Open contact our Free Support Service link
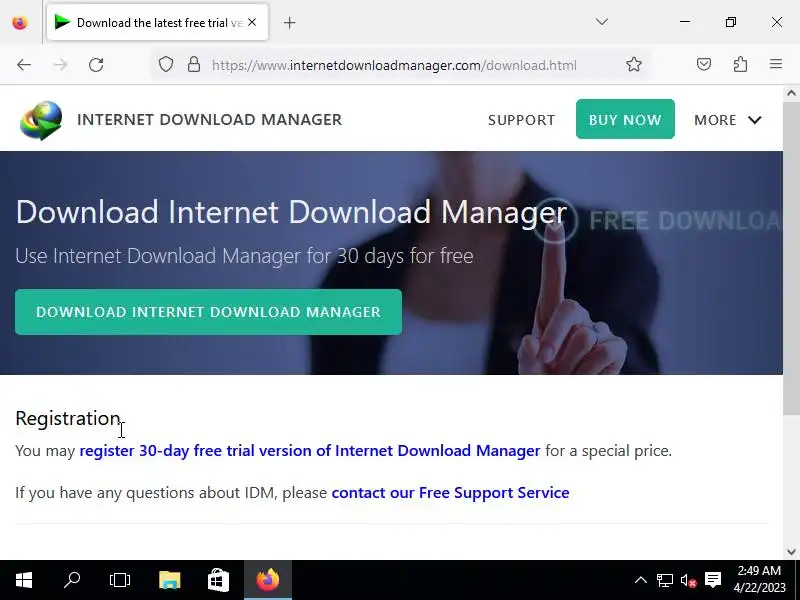Screen dimensions: 800x600 (x=451, y=493)
